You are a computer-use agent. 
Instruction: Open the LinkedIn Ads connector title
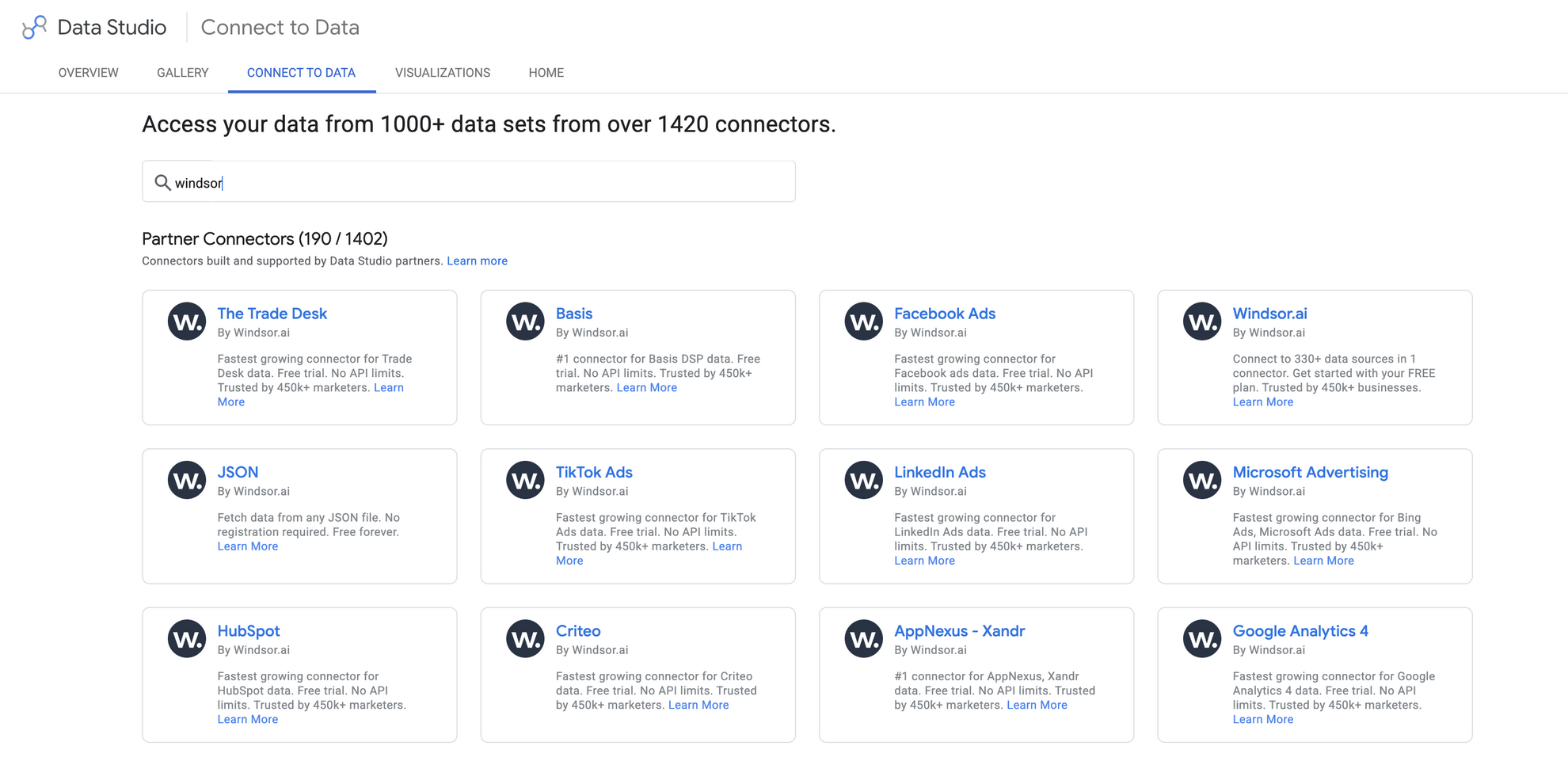click(x=940, y=472)
